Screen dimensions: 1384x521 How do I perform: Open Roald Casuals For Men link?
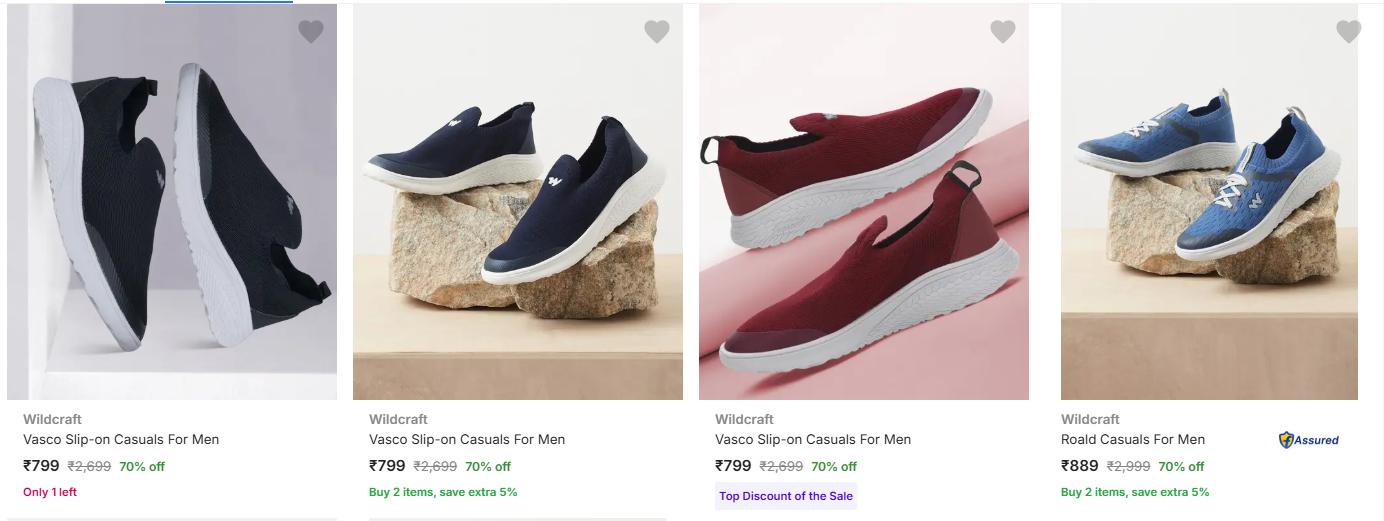click(x=1133, y=440)
